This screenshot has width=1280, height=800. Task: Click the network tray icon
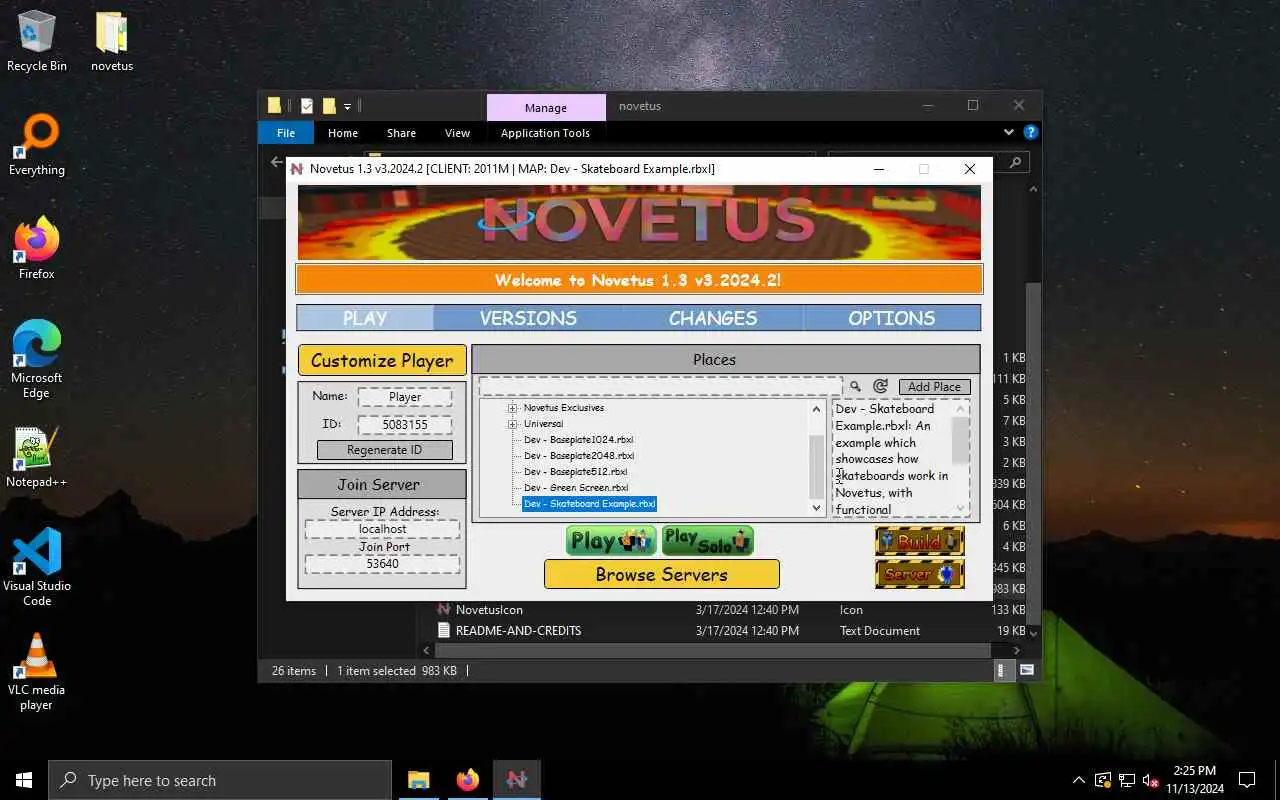pos(1127,780)
